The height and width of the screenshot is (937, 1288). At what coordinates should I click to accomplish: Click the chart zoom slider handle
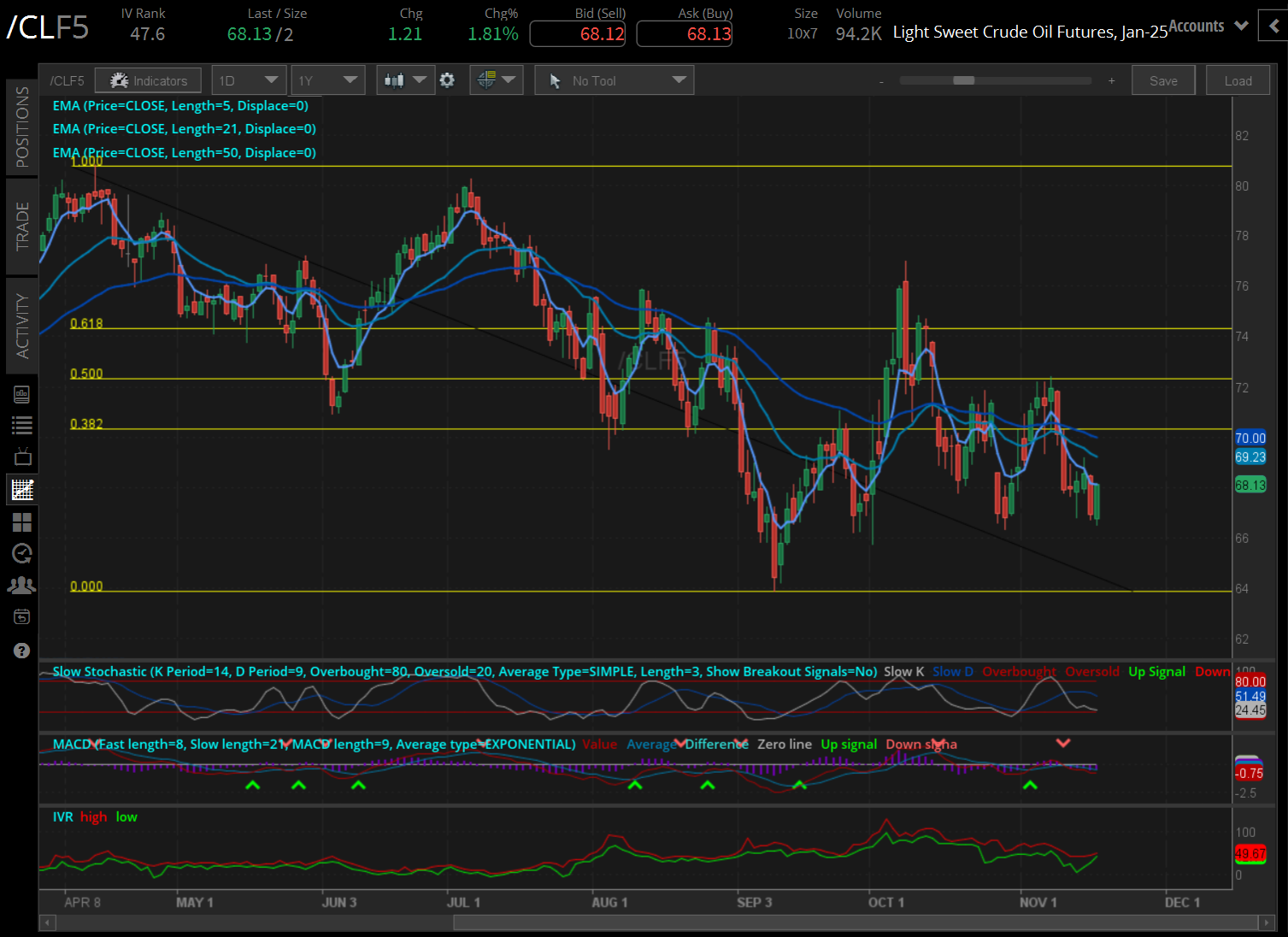pos(963,80)
